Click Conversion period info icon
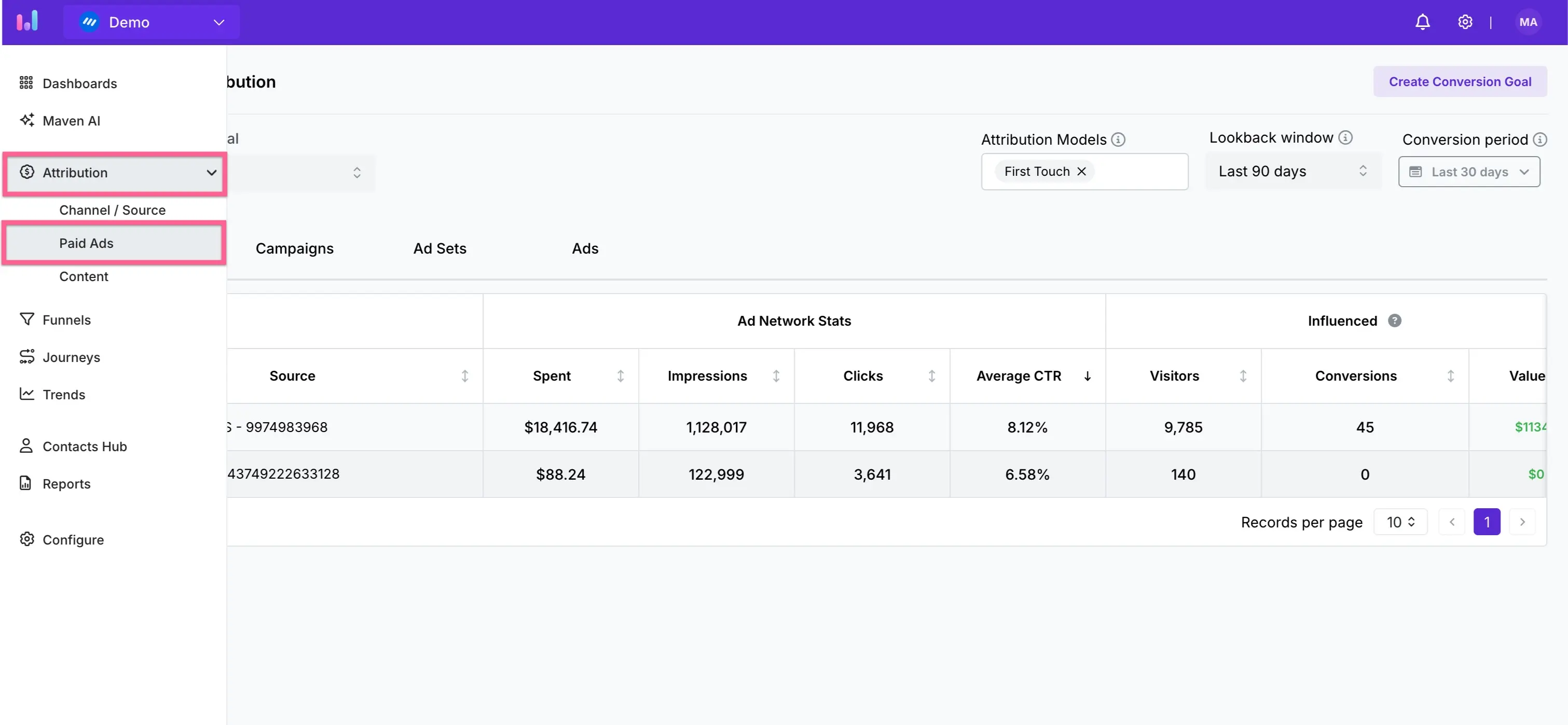This screenshot has height=725, width=1568. coord(1539,140)
